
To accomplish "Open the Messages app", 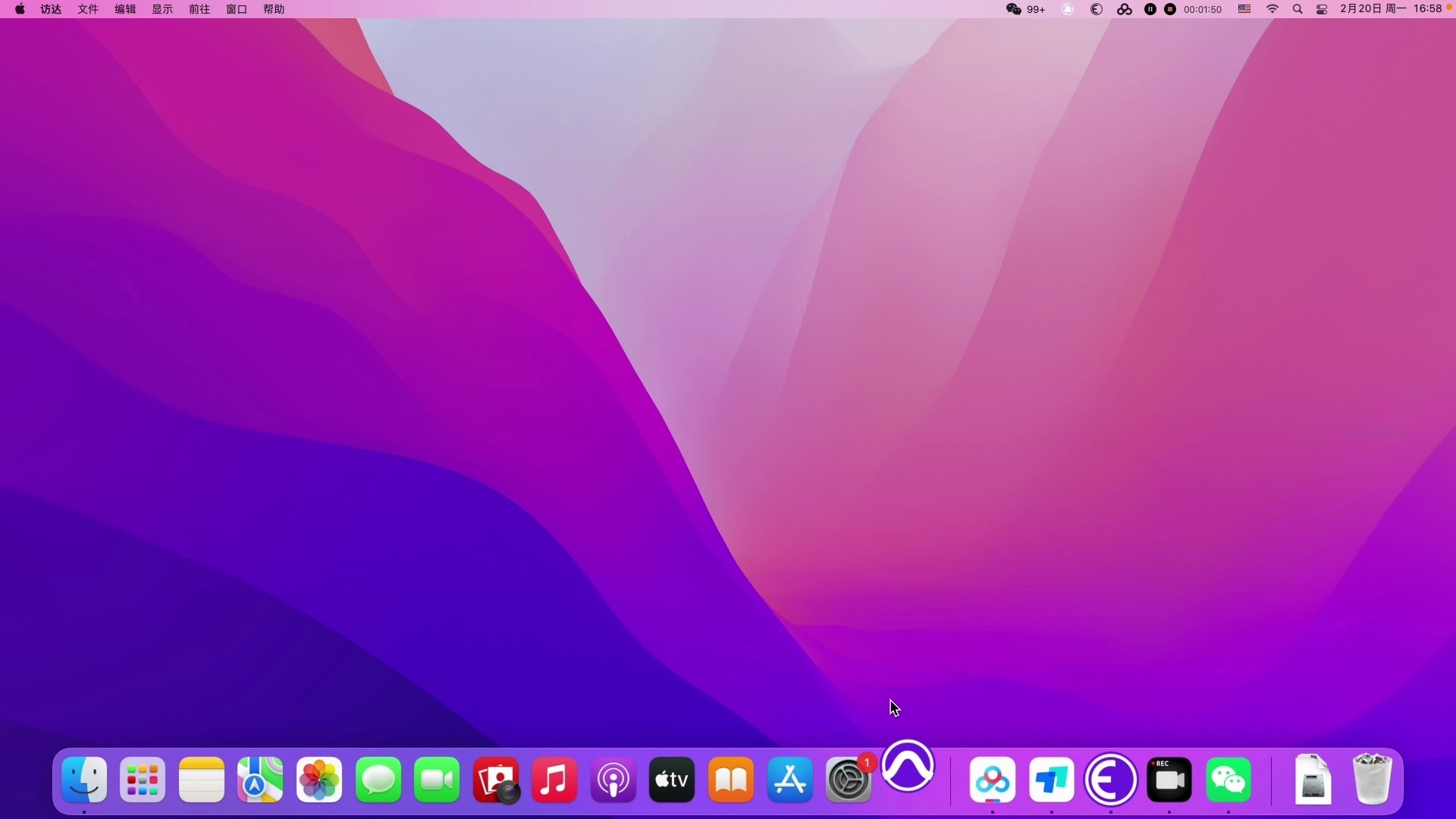I will click(378, 780).
